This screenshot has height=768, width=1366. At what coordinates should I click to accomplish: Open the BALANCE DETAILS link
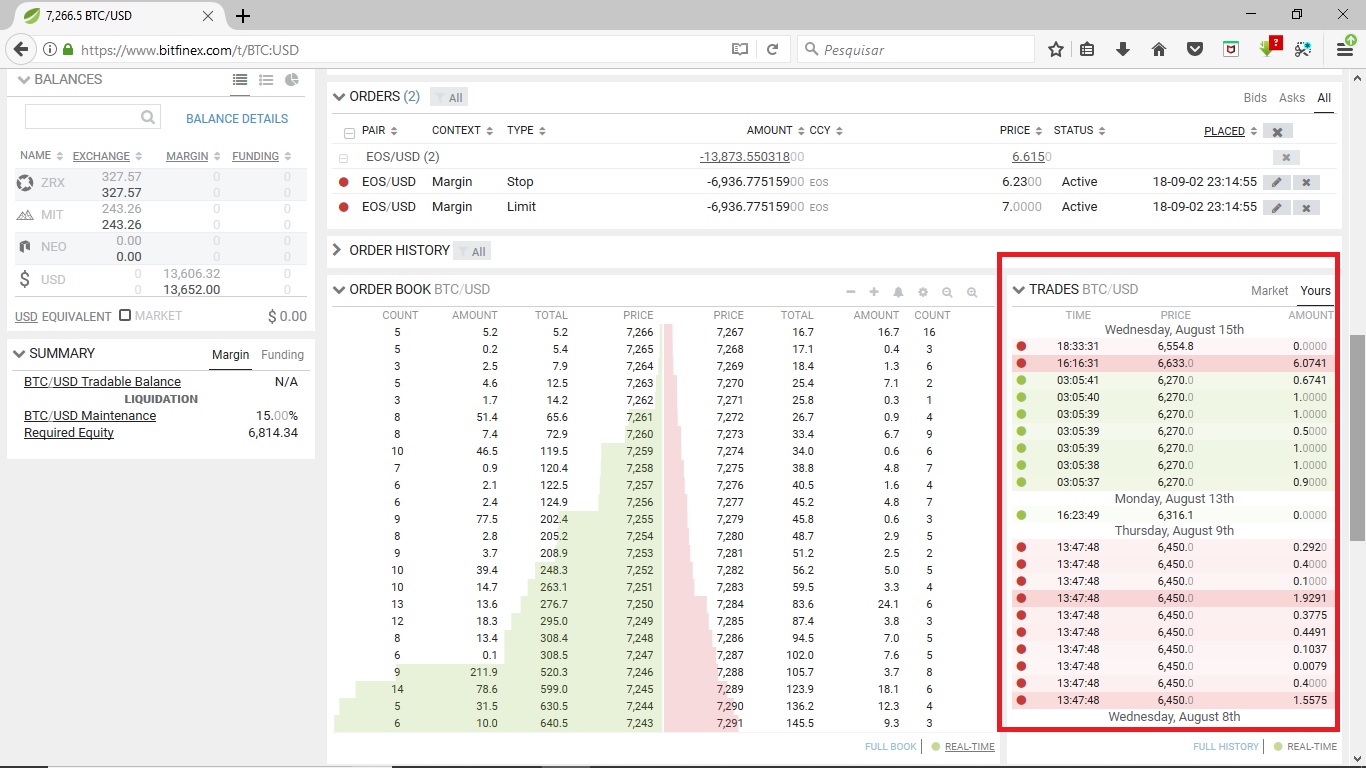237,119
